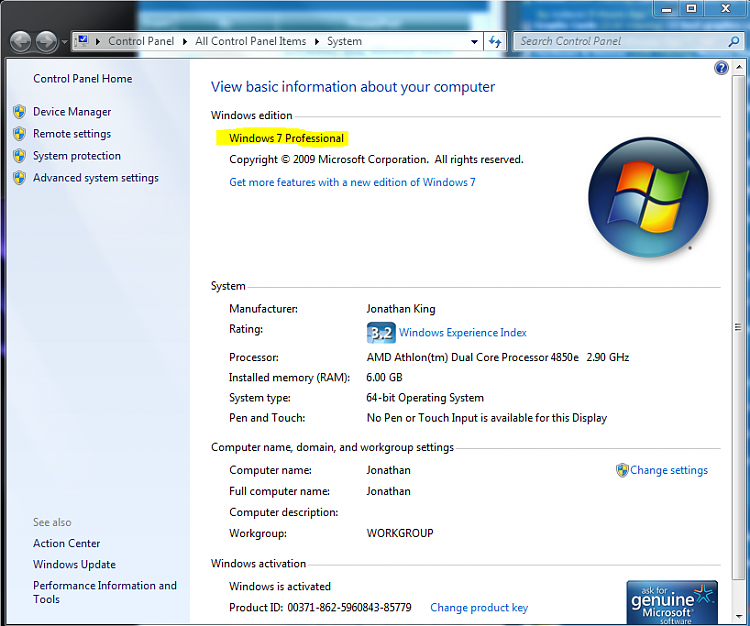Click the 64-bit Operating System text
The height and width of the screenshot is (626, 750).
click(425, 398)
